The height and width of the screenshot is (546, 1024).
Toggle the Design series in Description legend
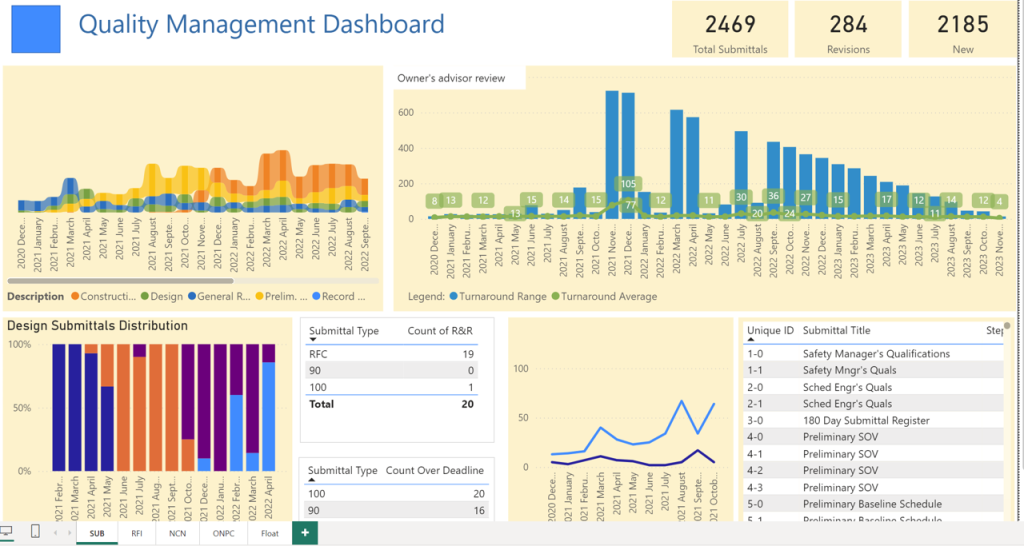tap(165, 296)
